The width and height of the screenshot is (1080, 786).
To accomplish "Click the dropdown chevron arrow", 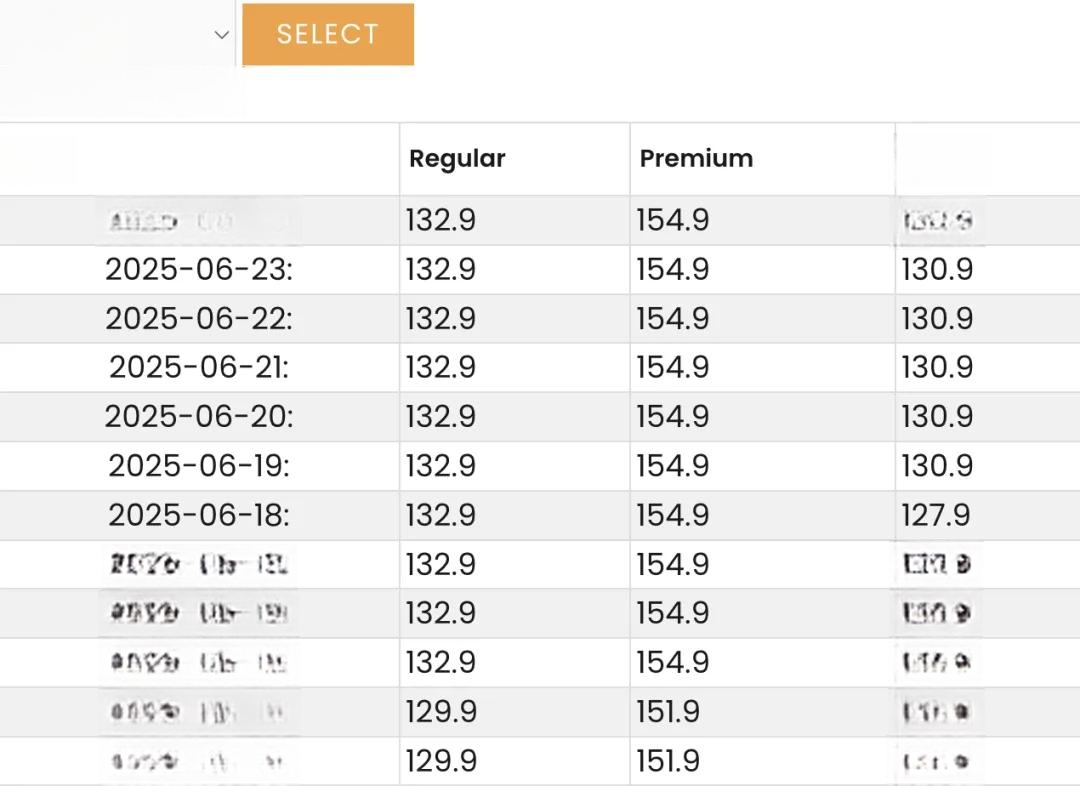I will pos(221,34).
